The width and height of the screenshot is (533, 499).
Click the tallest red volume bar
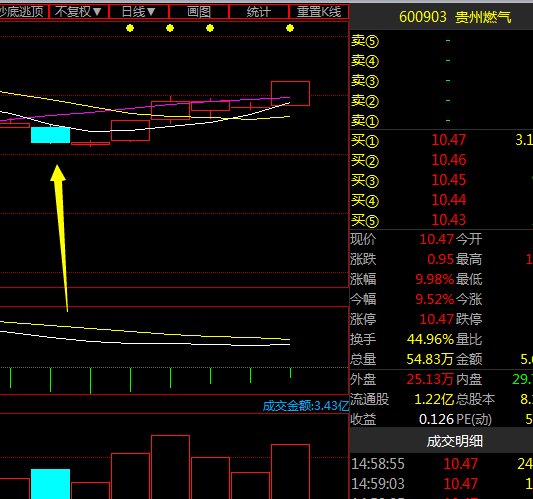coord(170,467)
